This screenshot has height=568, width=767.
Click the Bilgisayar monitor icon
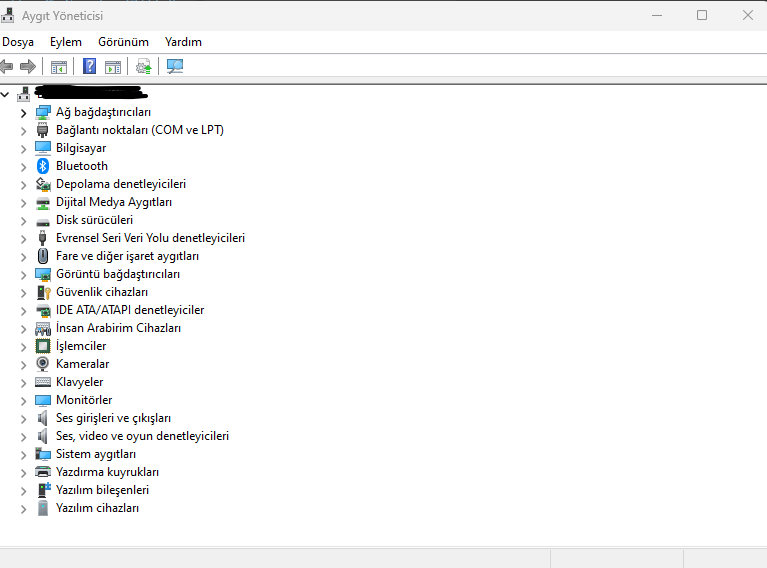pyautogui.click(x=43, y=148)
